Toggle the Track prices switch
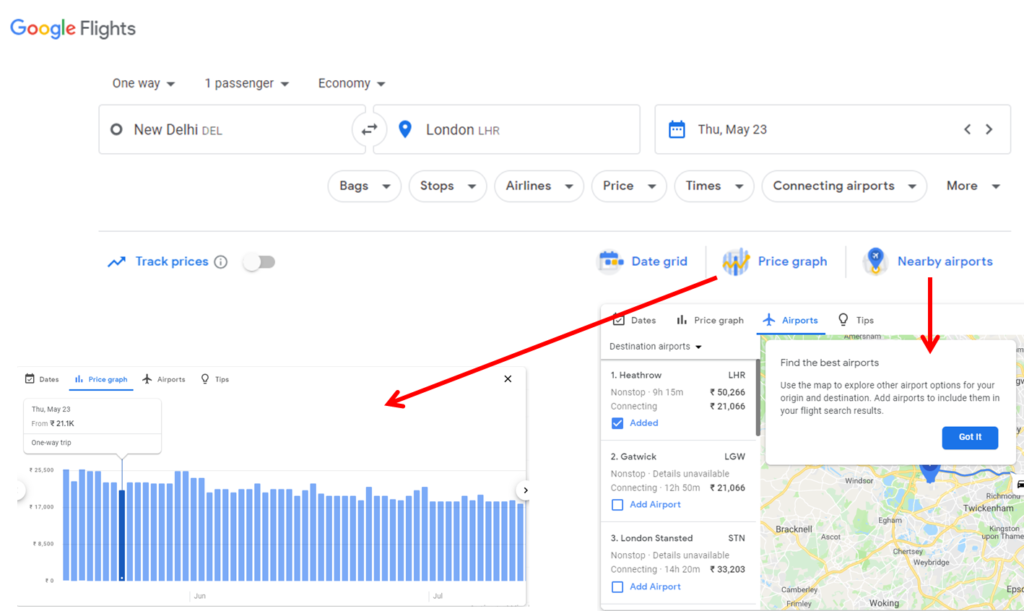Viewport: 1024px width, 611px height. (259, 262)
